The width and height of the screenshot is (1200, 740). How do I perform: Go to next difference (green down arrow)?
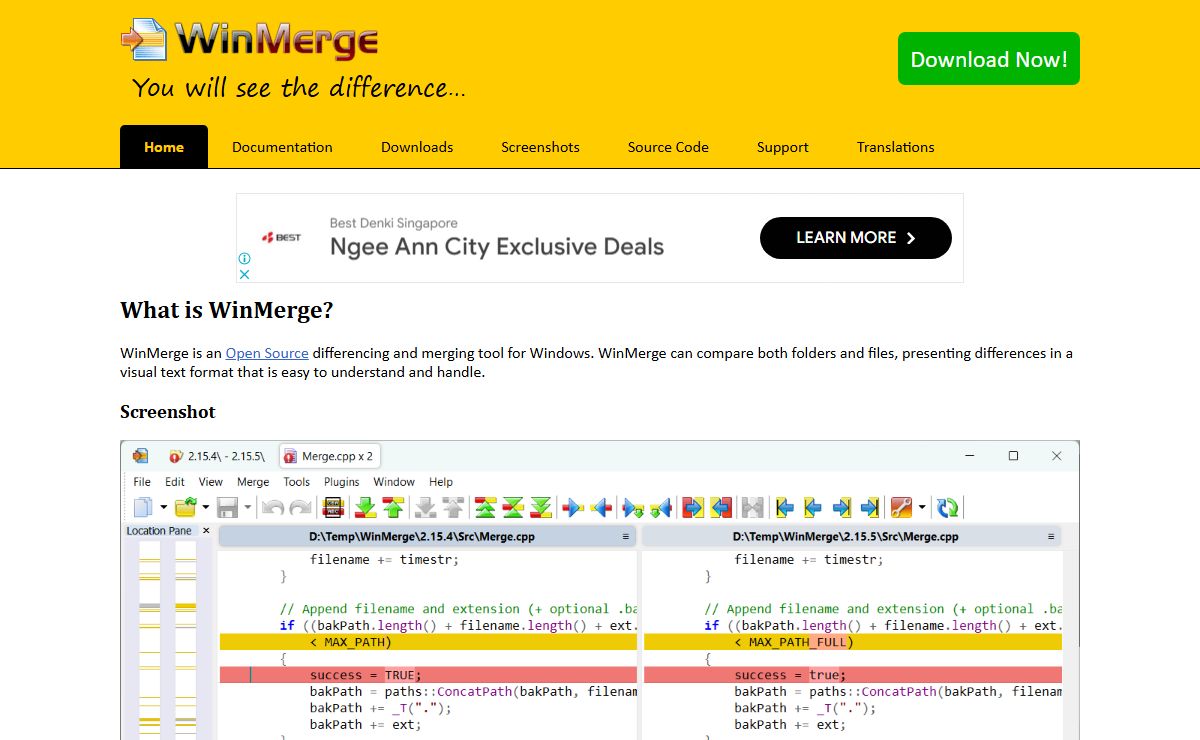[366, 508]
